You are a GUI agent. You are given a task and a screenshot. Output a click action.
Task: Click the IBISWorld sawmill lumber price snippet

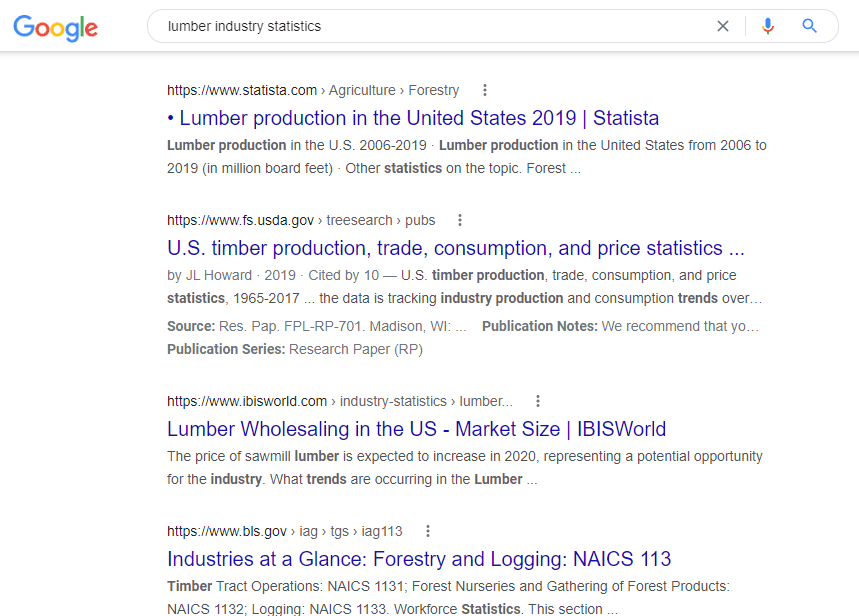click(465, 467)
